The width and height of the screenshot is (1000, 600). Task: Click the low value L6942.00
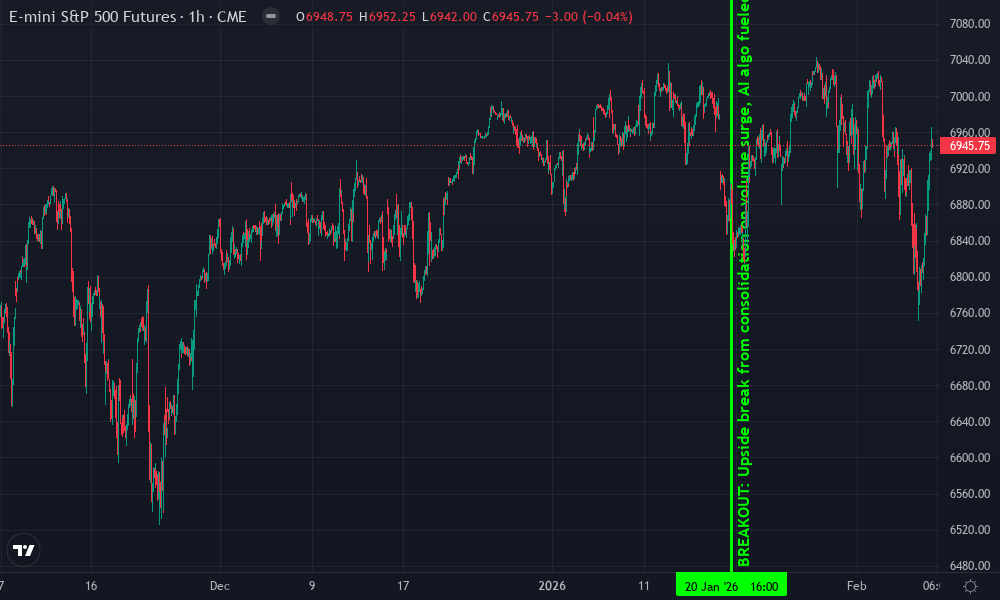pyautogui.click(x=449, y=17)
